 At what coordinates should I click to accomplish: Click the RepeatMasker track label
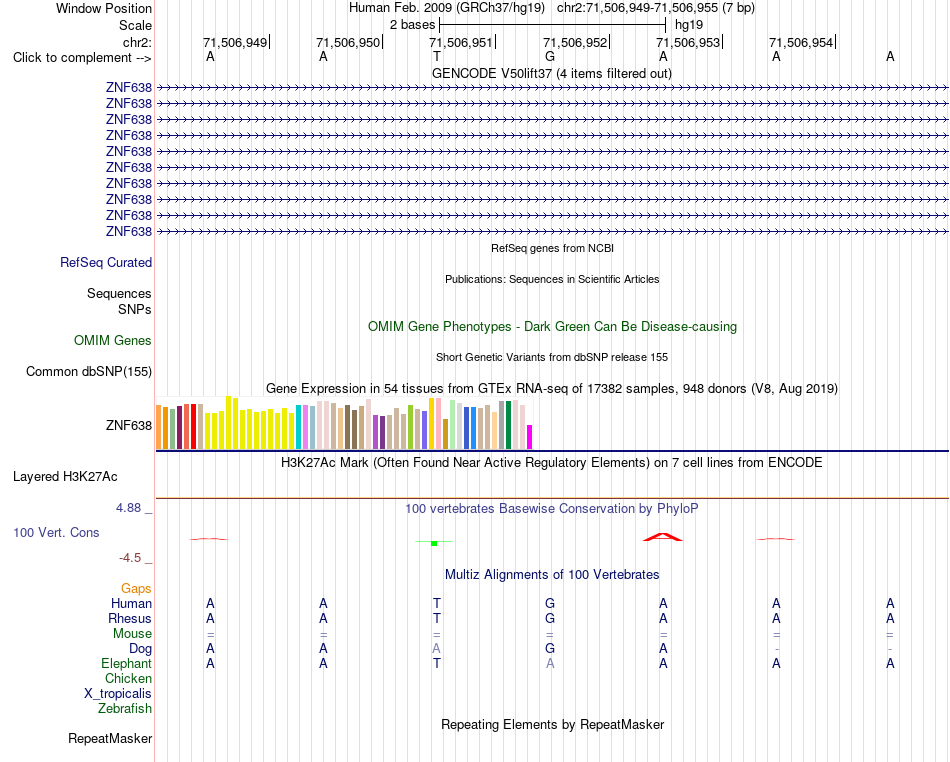point(110,738)
